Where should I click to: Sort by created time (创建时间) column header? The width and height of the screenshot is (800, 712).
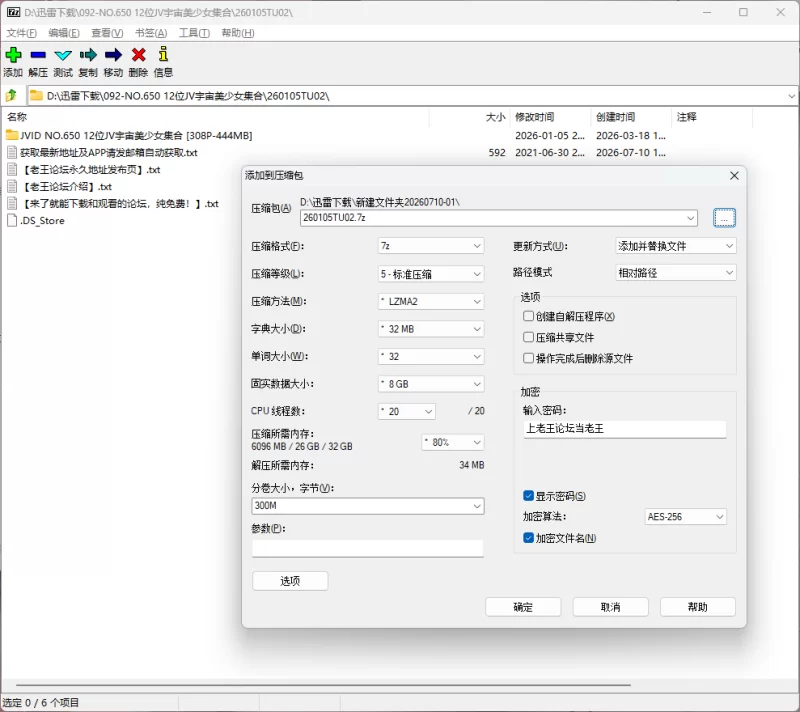coord(632,117)
